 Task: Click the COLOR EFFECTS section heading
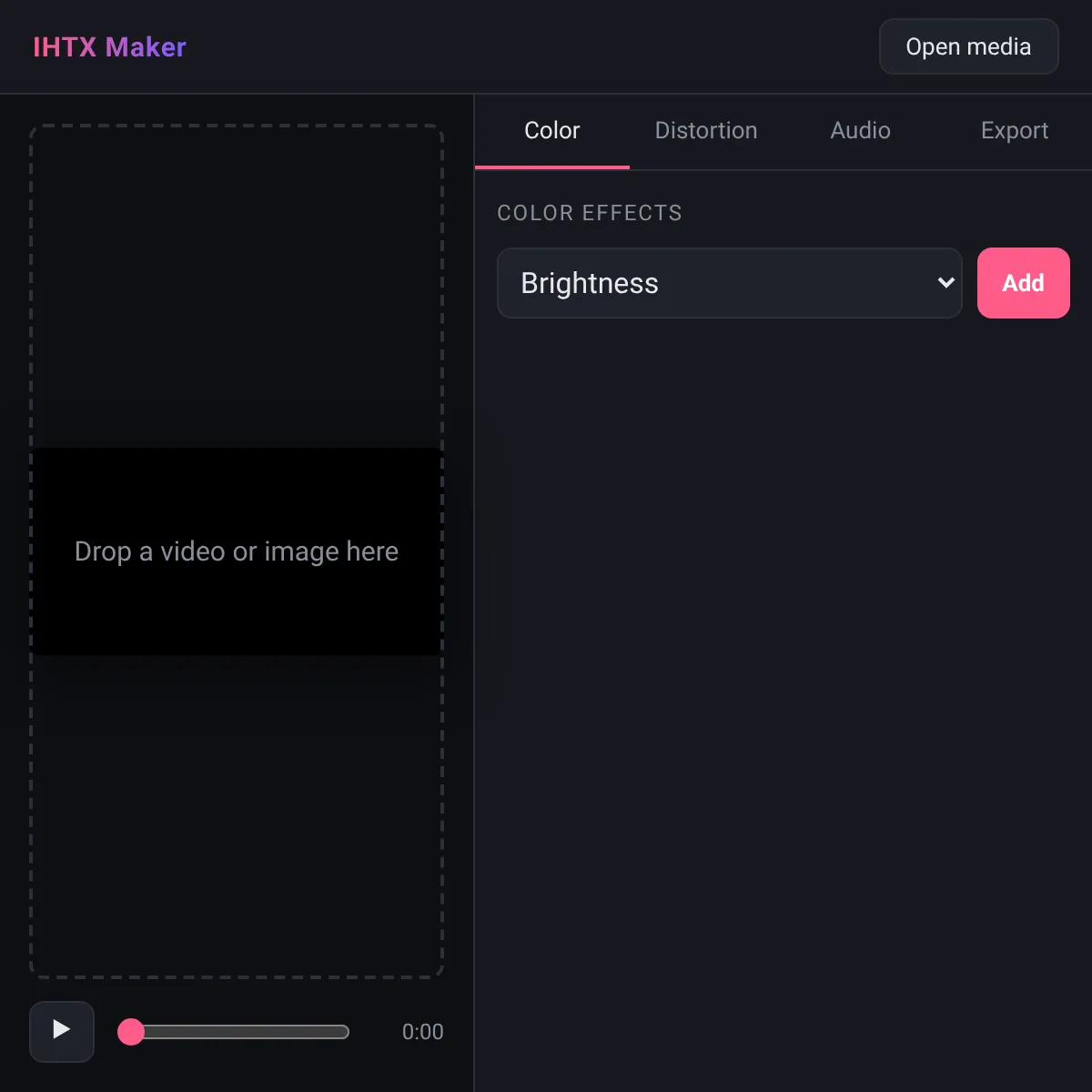(x=590, y=213)
